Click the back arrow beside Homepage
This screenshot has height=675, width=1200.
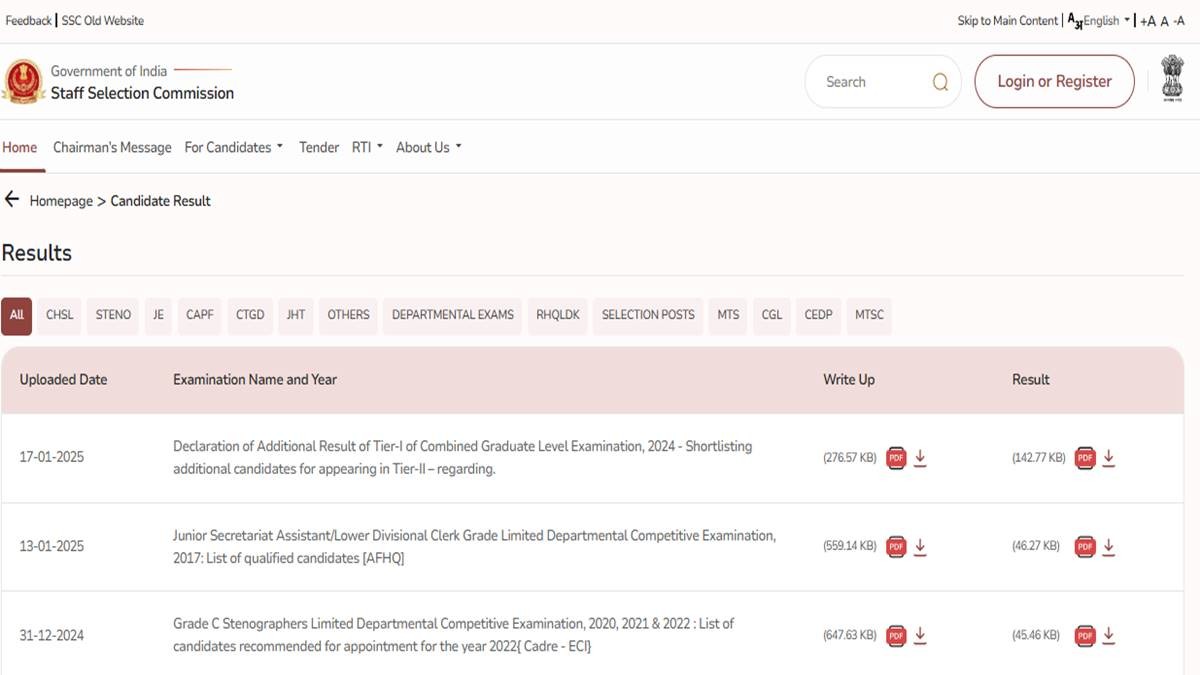pos(12,200)
